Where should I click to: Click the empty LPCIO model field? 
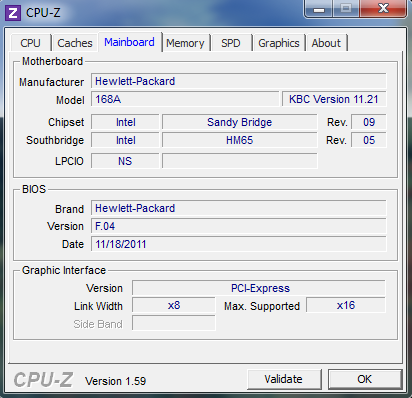239,161
